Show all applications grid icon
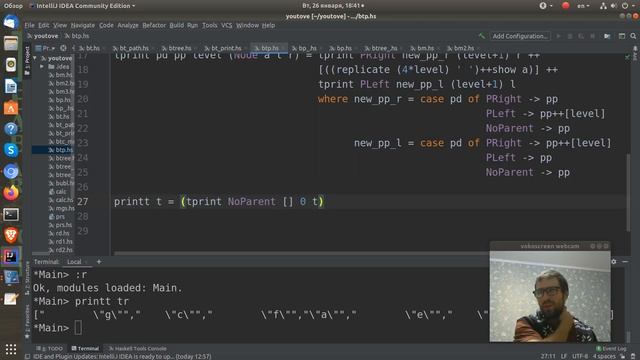Image resolution: width=640 pixels, height=360 pixels. pyautogui.click(x=11, y=349)
